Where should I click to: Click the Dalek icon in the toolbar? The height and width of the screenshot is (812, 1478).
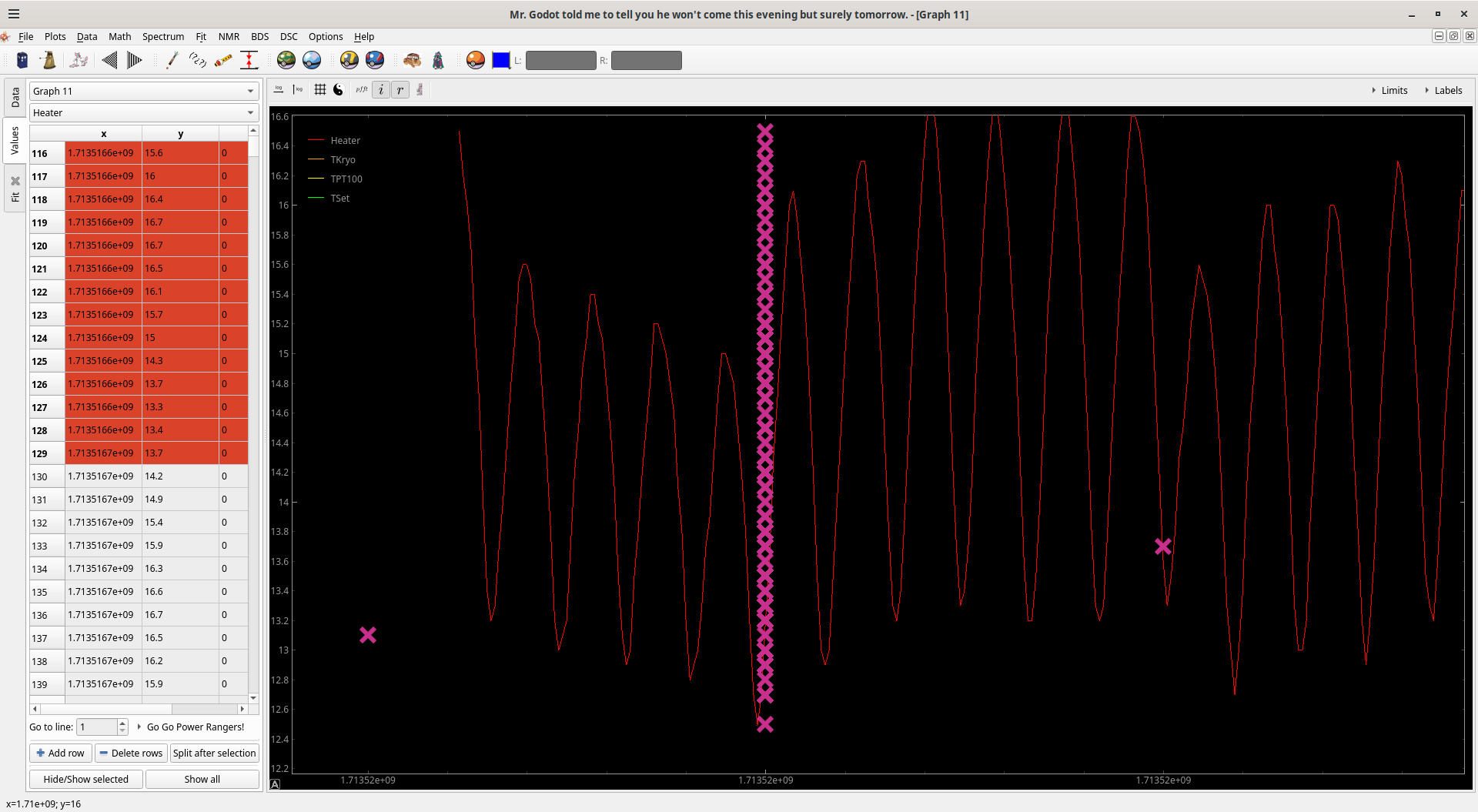click(x=48, y=60)
